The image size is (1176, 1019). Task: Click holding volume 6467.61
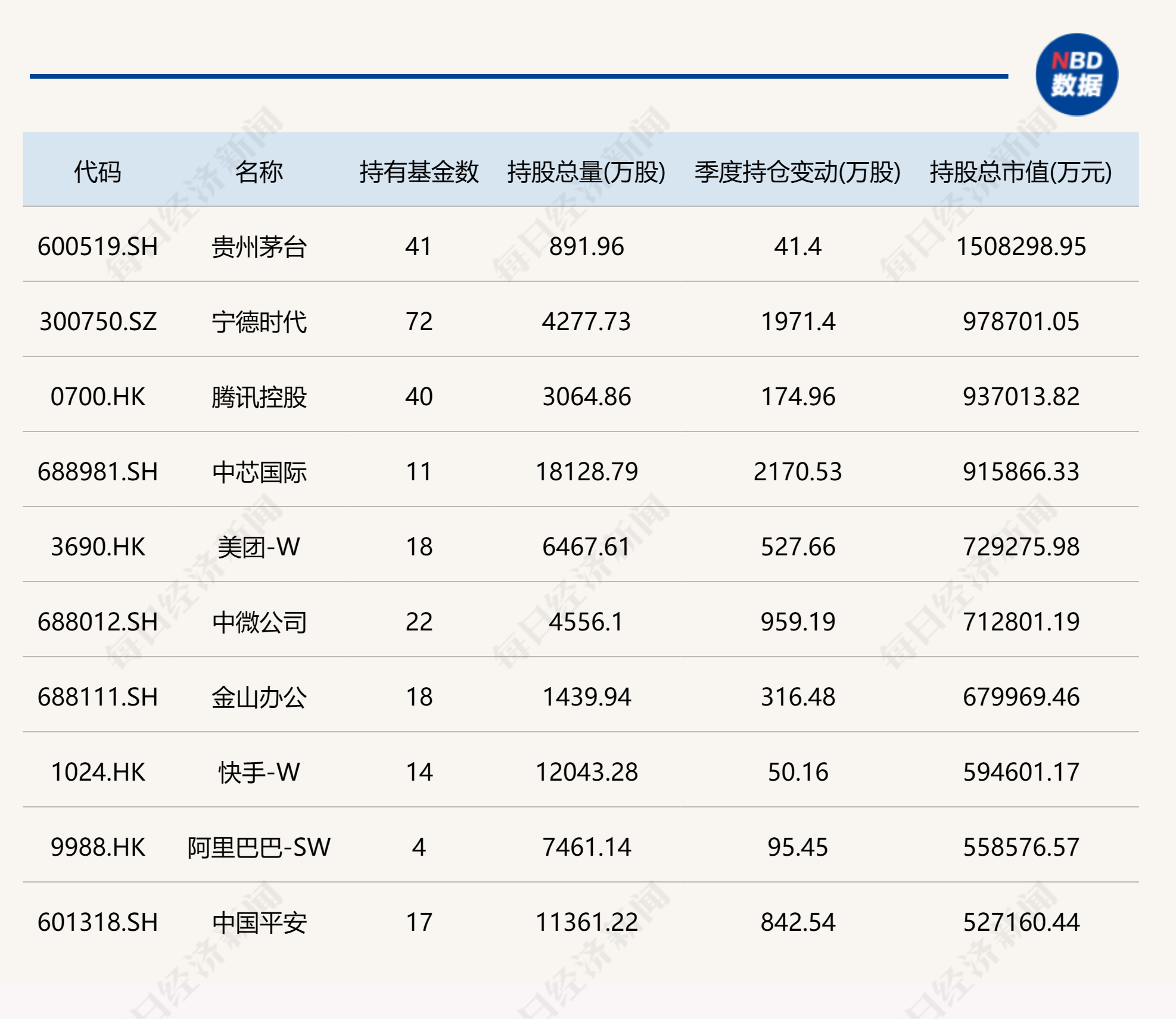[586, 547]
